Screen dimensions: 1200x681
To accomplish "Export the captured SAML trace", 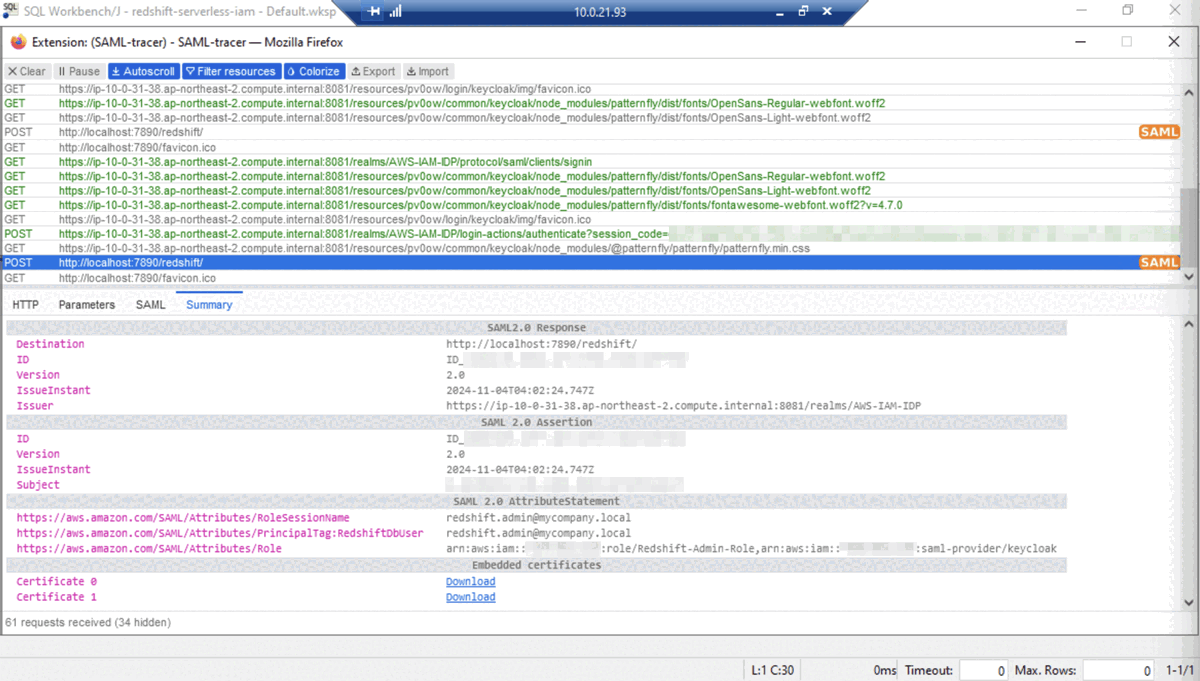I will 373,71.
